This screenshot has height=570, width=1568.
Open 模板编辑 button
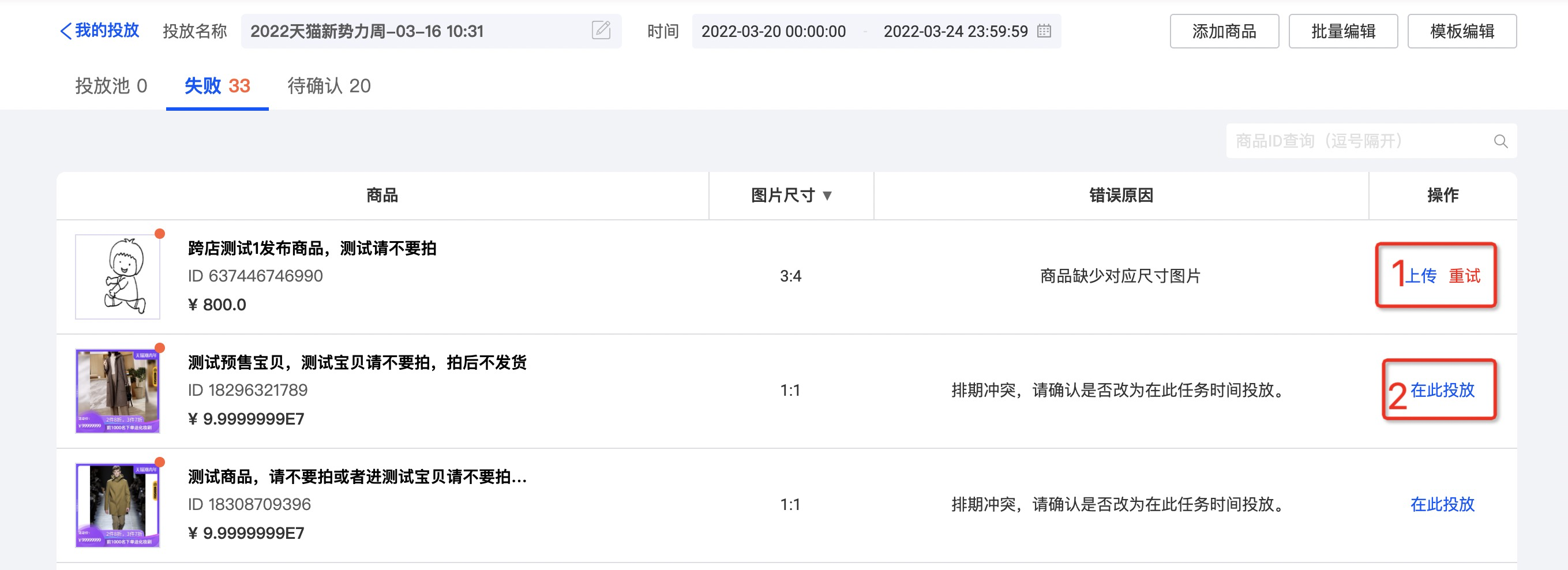click(1461, 31)
